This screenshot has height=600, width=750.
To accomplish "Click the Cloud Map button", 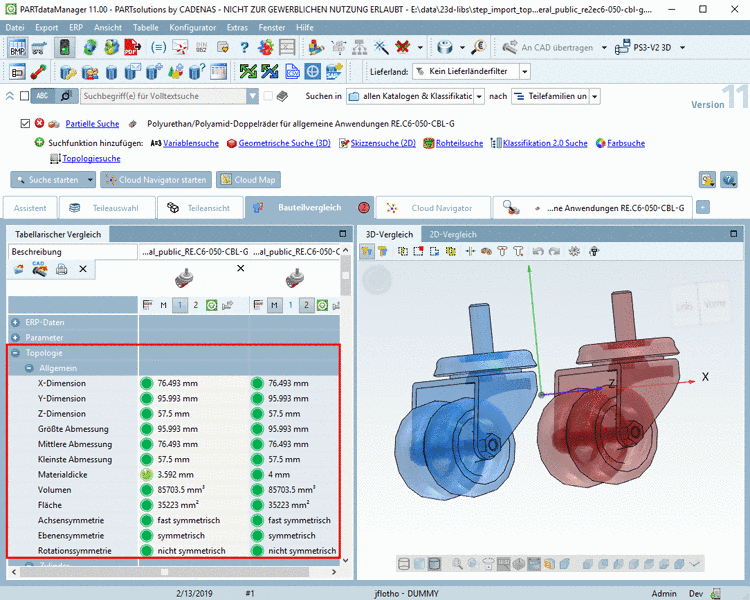I will click(x=249, y=180).
